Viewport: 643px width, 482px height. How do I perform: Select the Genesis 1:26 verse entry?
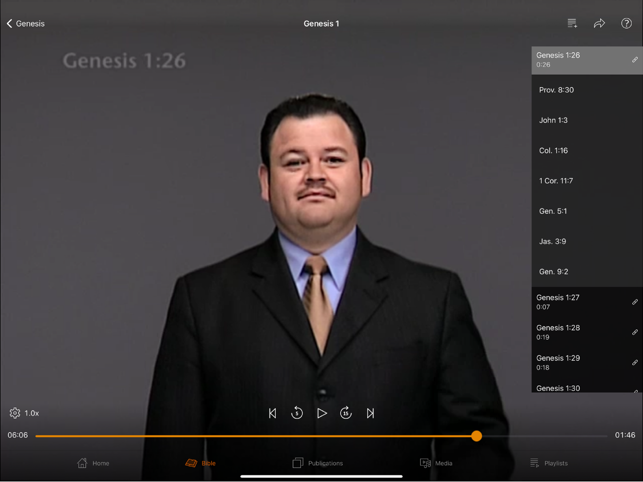[x=587, y=60]
